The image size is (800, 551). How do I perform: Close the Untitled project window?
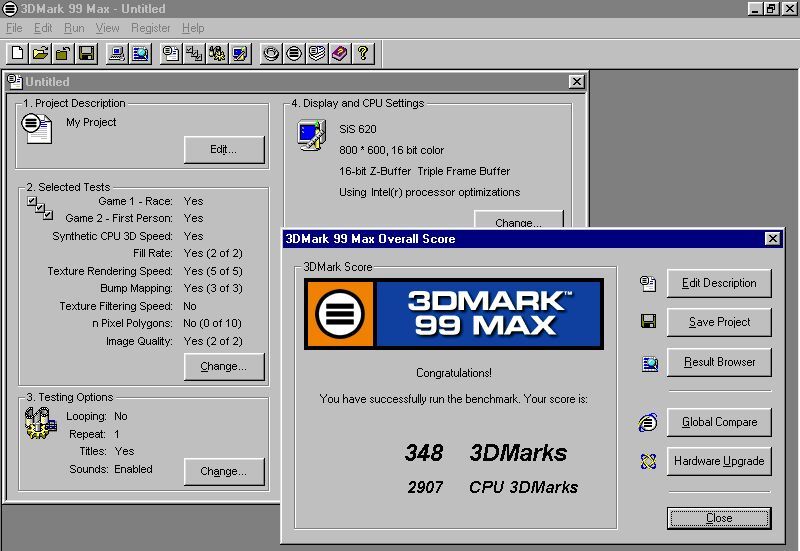tap(576, 82)
